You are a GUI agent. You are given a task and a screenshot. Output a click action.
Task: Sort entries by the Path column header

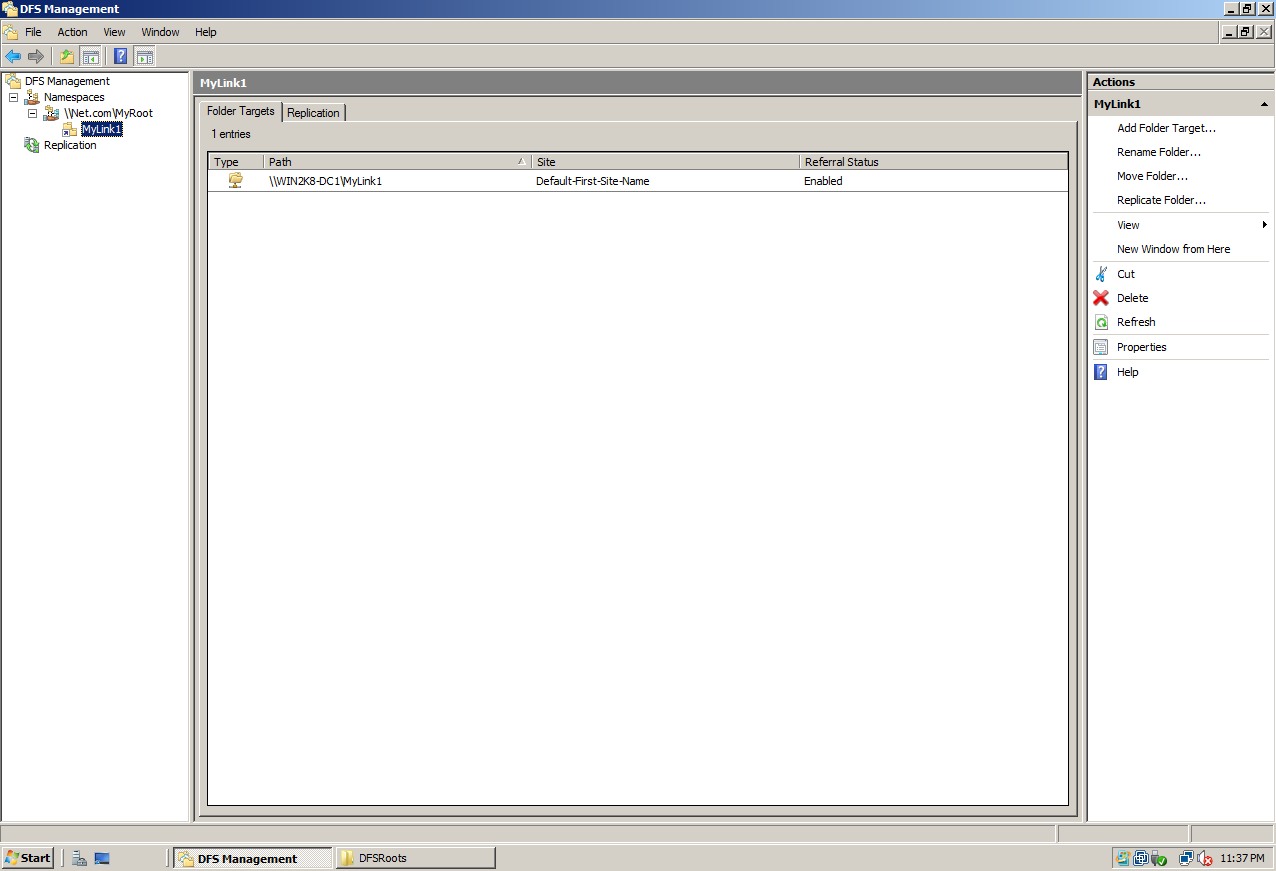395,161
